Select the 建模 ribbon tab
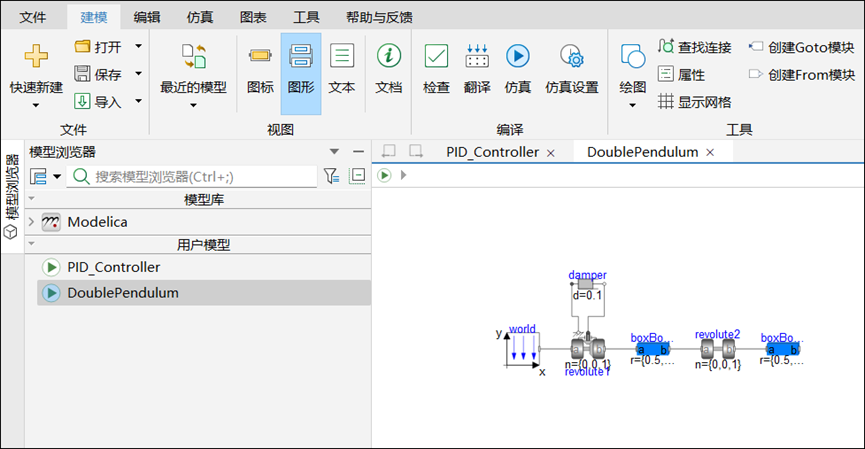Screen dimensions: 865x449 [94, 17]
